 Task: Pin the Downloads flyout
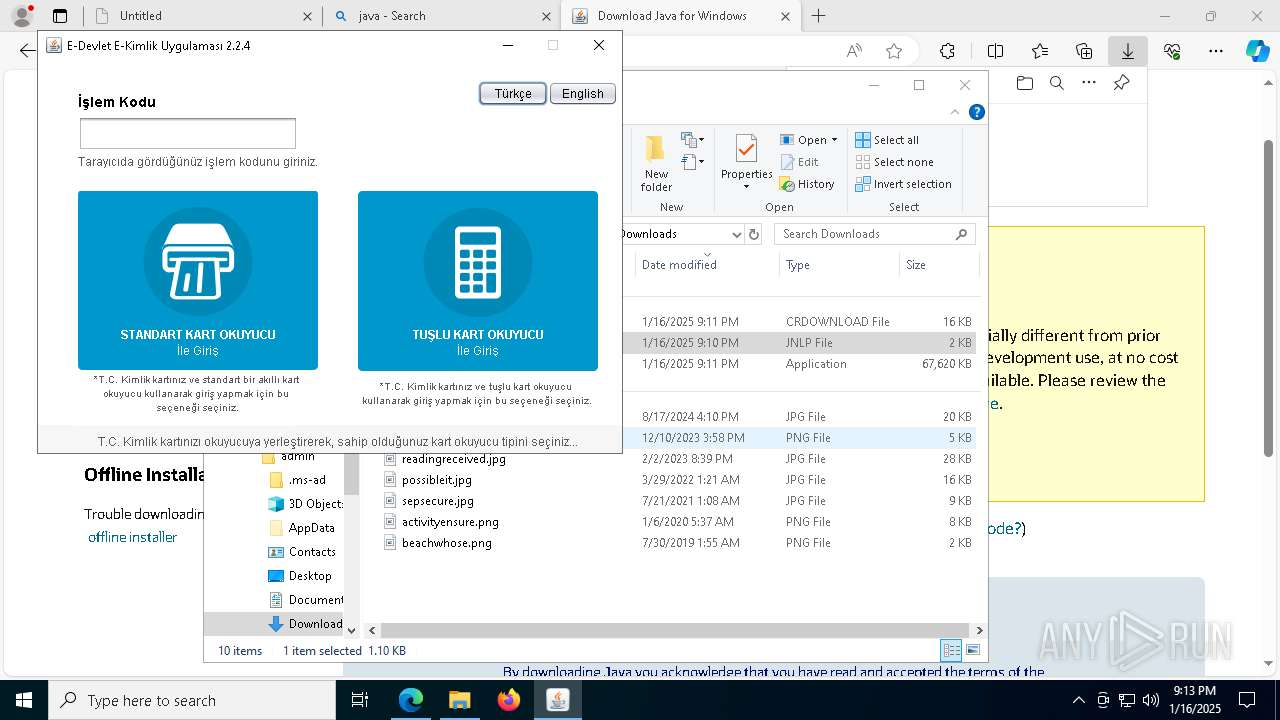(1121, 83)
